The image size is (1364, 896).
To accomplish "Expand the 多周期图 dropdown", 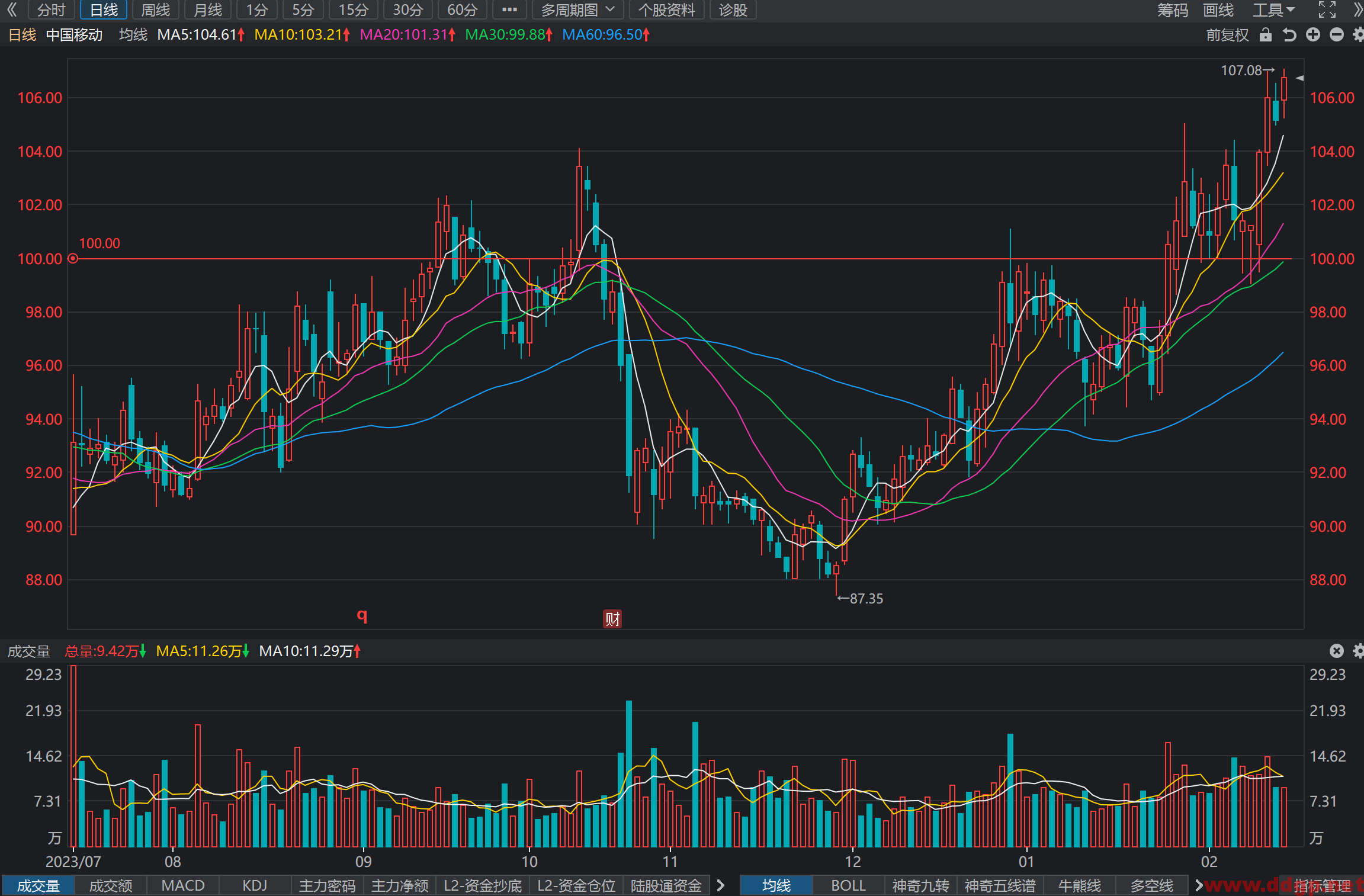I will coord(577,9).
